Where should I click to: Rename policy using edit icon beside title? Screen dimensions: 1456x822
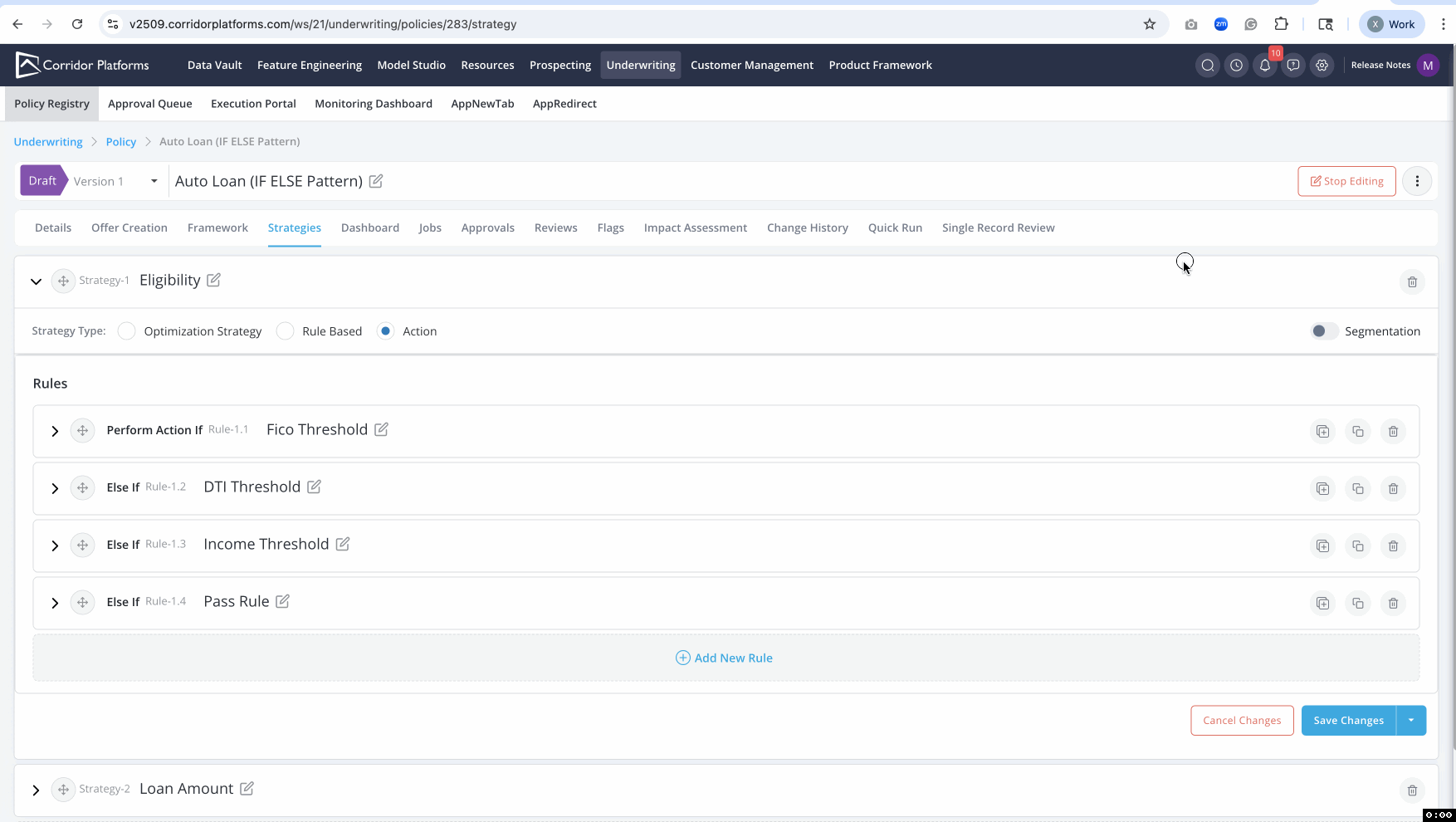376,181
